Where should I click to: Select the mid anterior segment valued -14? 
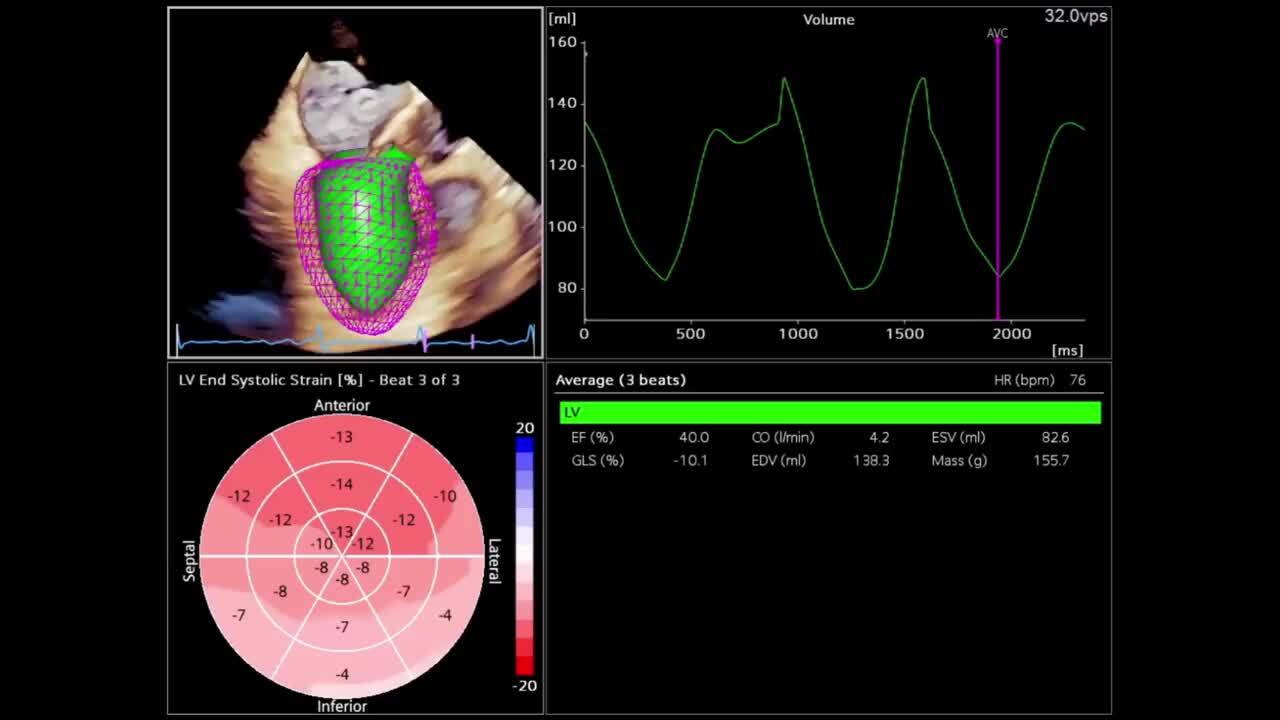pos(342,485)
